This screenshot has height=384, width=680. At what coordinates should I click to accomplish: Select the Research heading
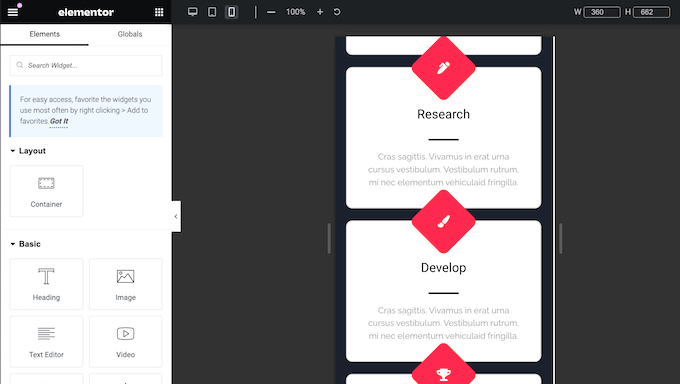click(x=443, y=114)
